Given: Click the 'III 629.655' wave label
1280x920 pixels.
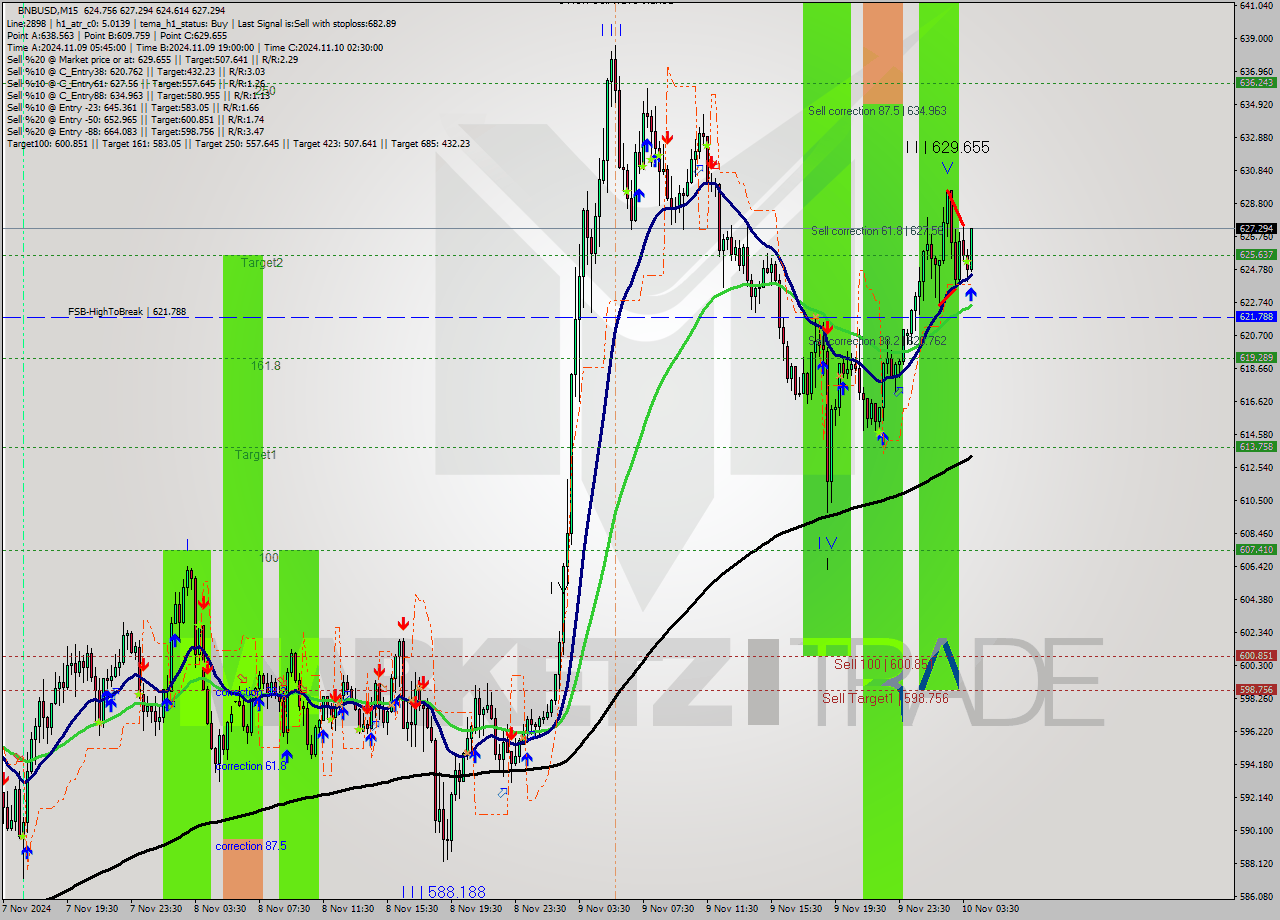Looking at the screenshot, I should [x=947, y=147].
